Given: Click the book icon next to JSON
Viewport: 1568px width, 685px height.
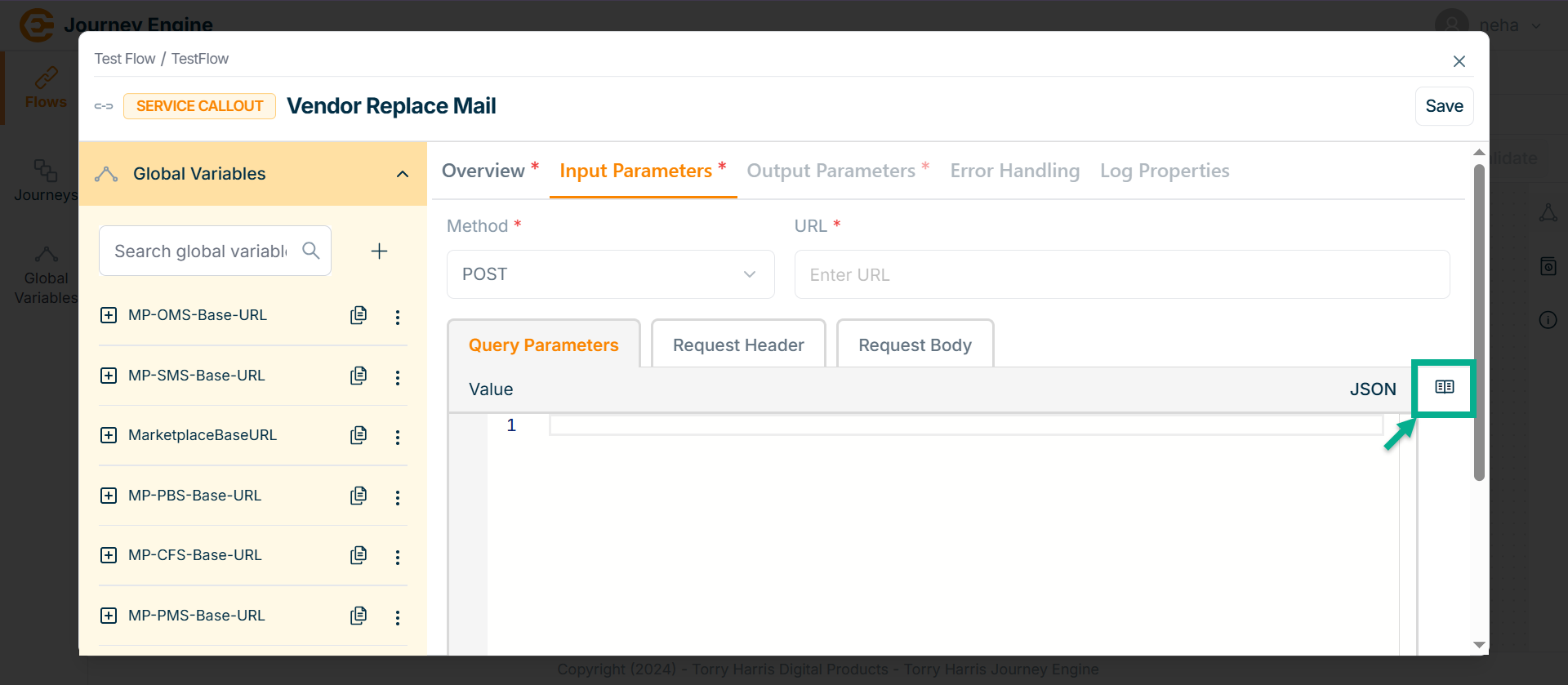Looking at the screenshot, I should pos(1444,387).
